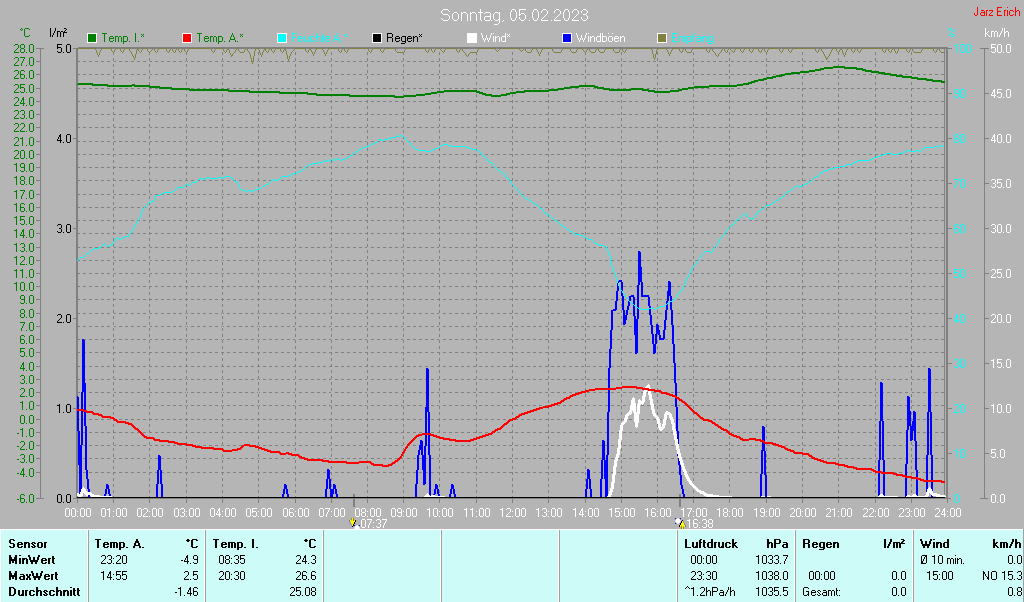
Task: Toggle the Windböen series label in legend
Action: point(600,38)
